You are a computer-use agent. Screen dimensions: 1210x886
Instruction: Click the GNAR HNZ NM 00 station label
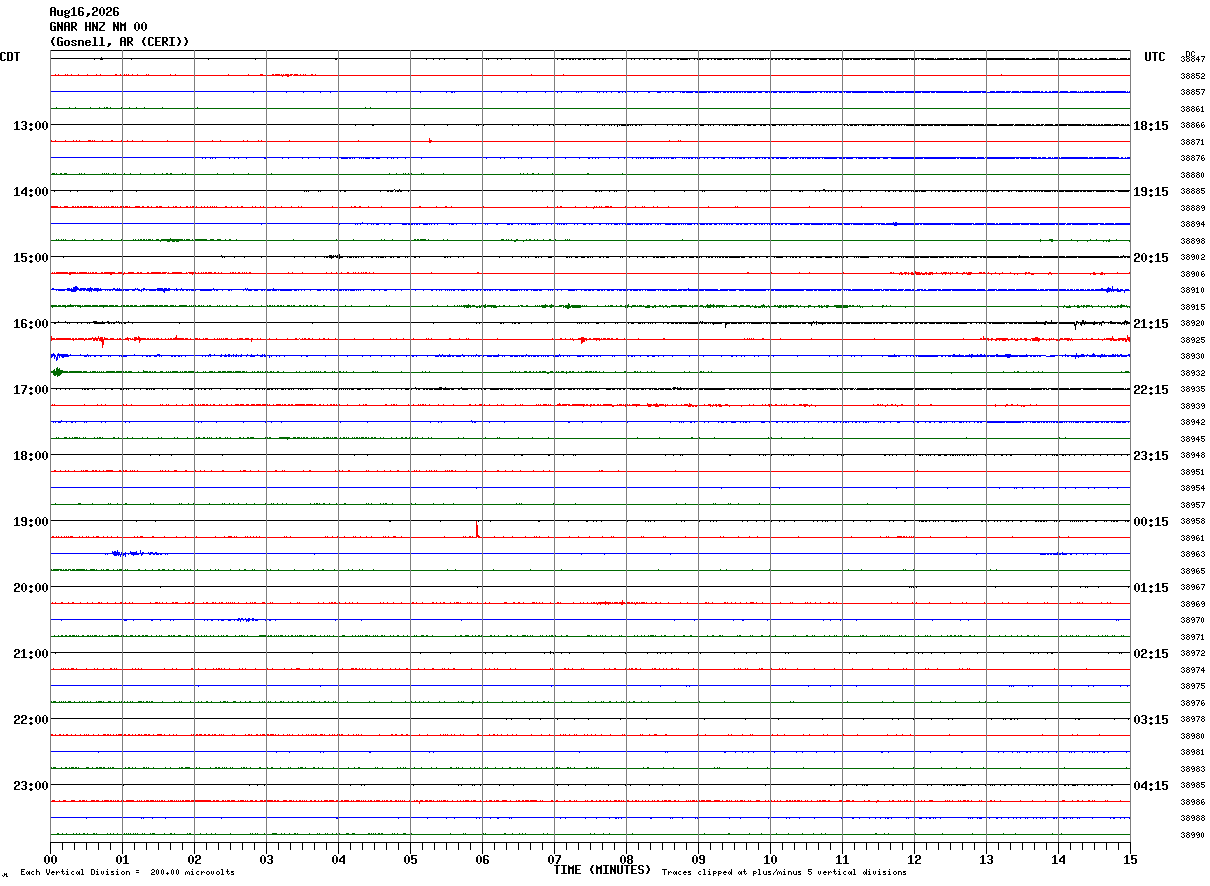tap(98, 27)
